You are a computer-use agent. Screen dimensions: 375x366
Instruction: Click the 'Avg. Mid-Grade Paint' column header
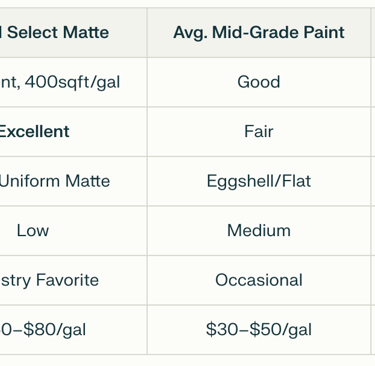coord(259,33)
